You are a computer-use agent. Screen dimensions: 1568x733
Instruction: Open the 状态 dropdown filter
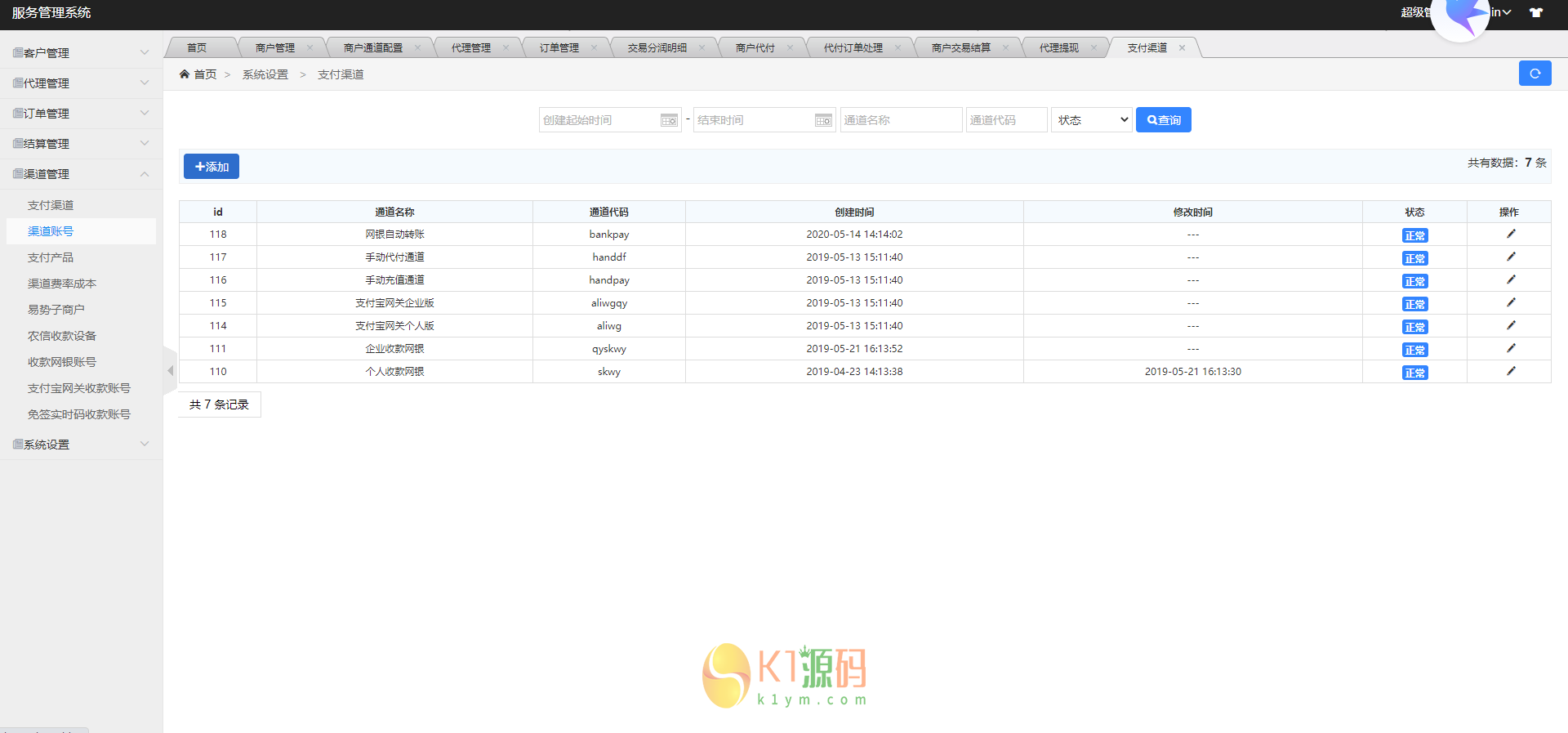(x=1092, y=120)
